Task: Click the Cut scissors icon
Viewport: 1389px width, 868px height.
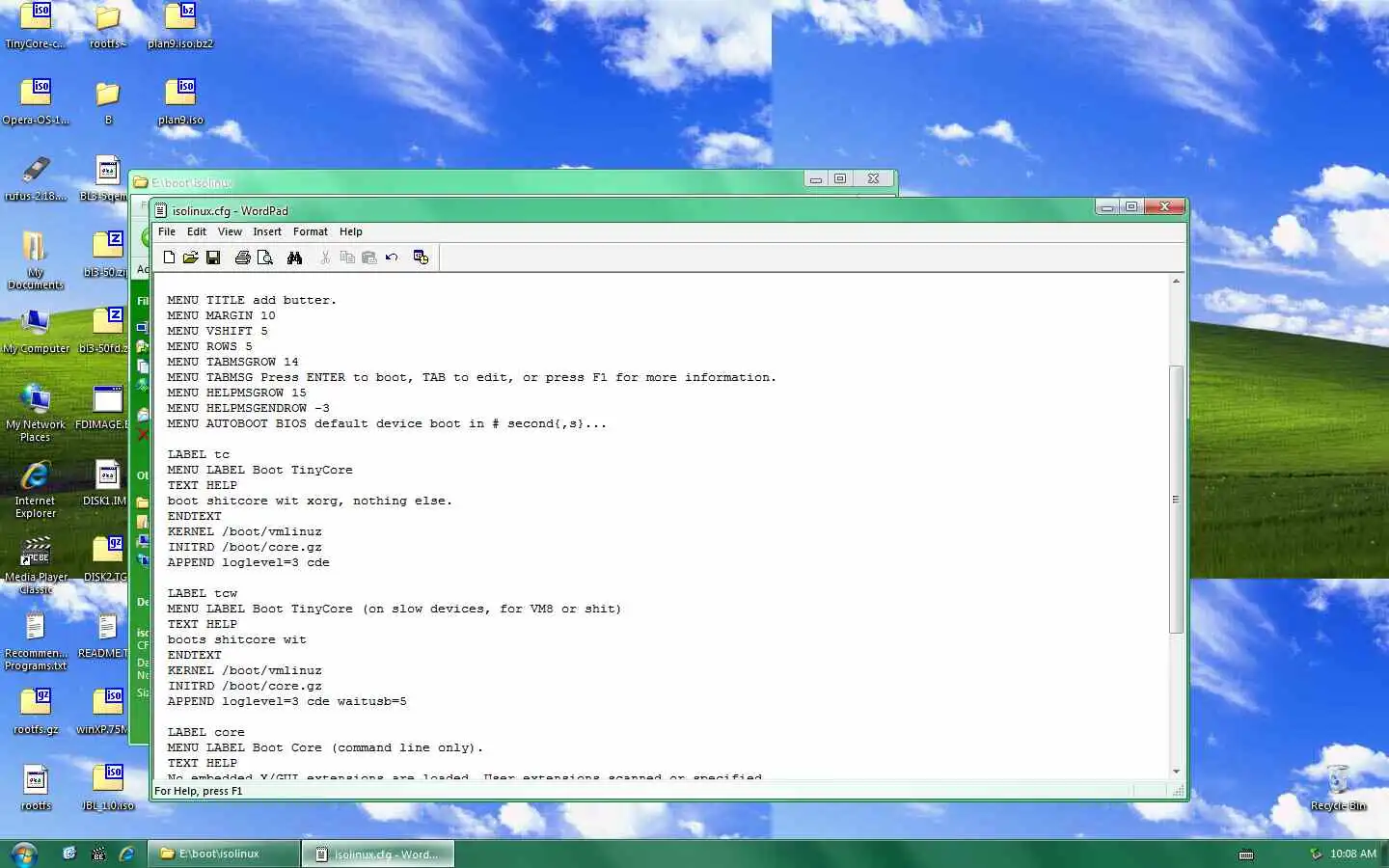Action: [x=325, y=258]
